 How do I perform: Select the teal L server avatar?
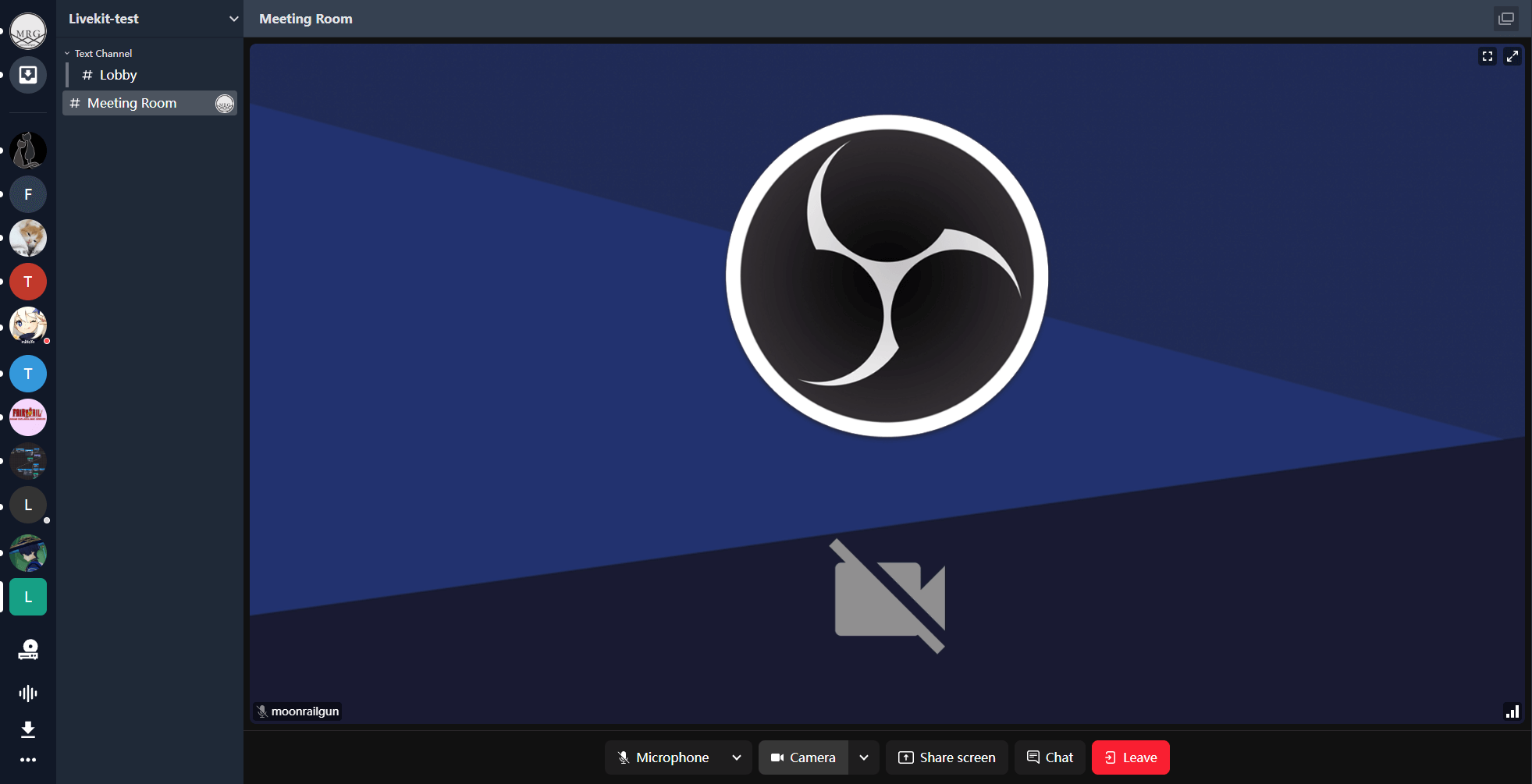28,597
